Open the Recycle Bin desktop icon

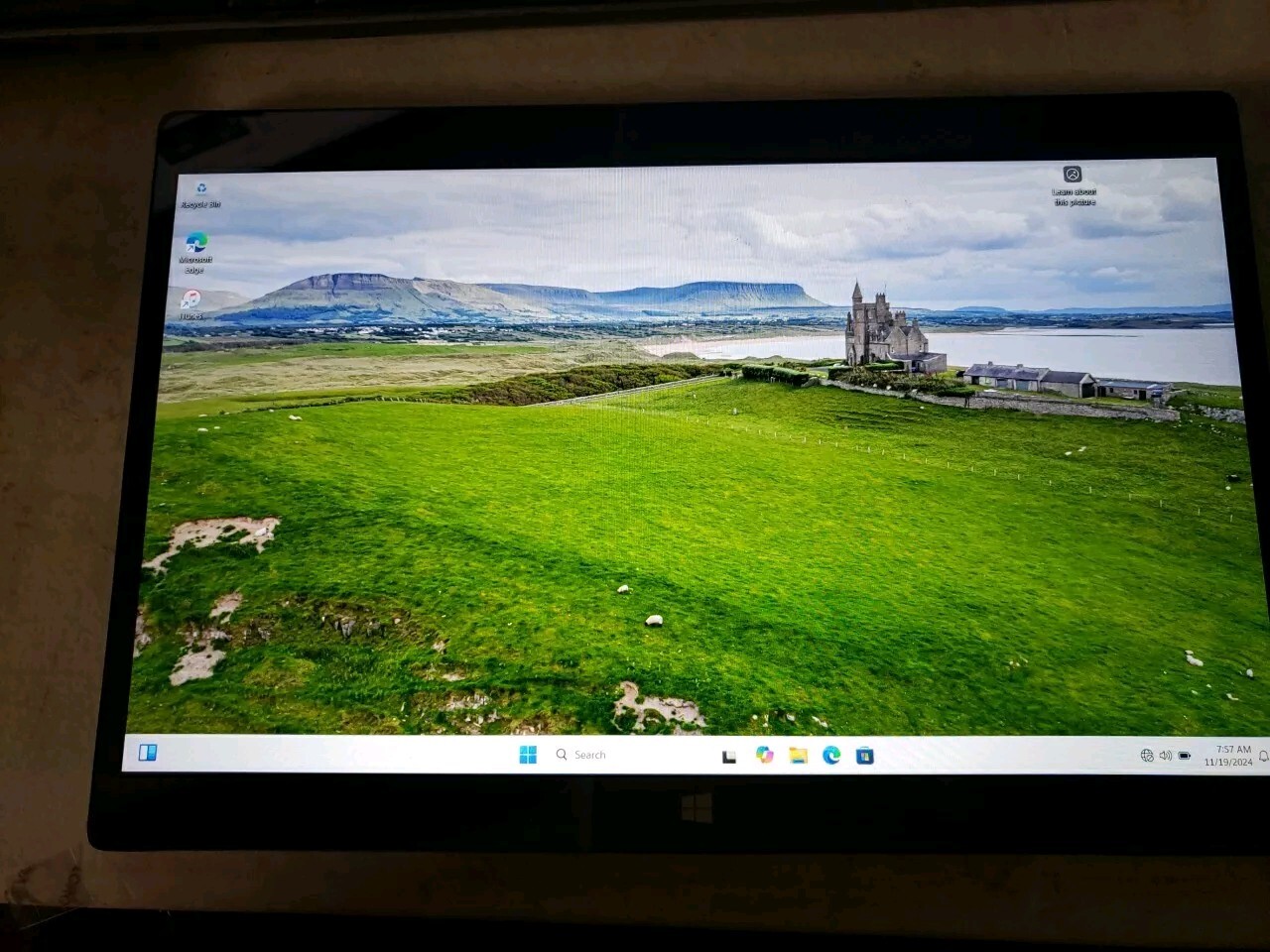pos(200,194)
